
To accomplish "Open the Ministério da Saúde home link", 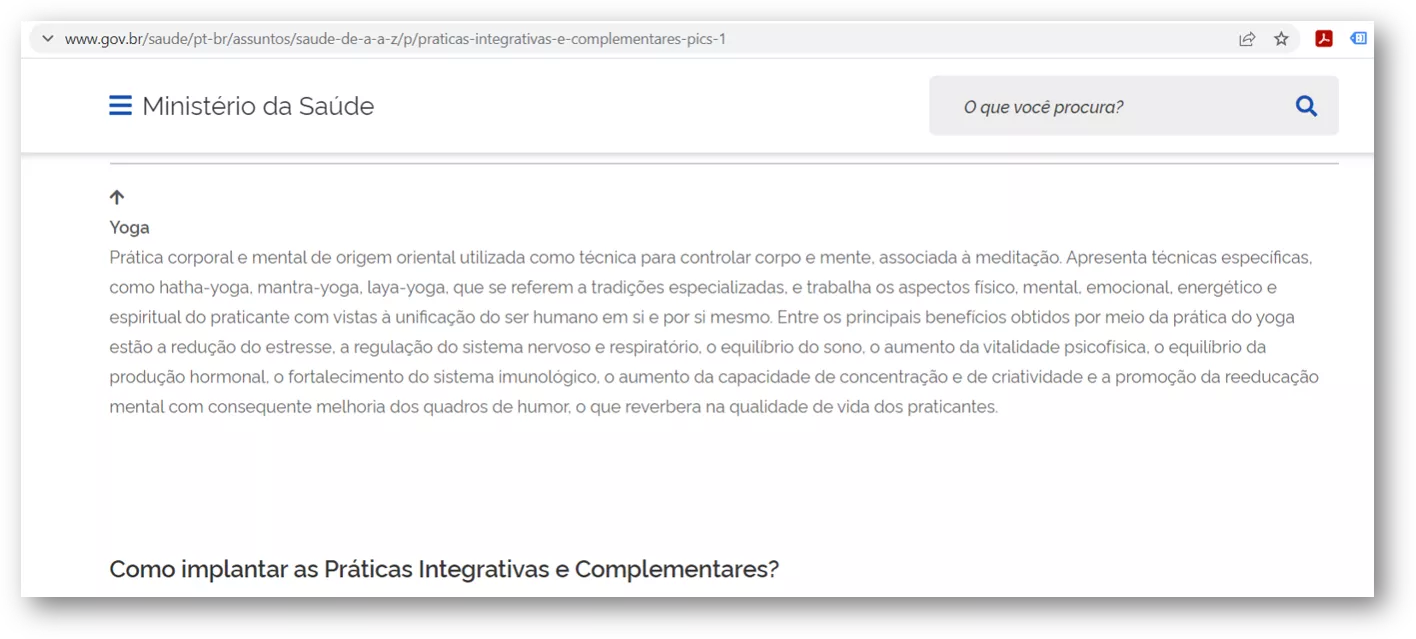I will 258,106.
